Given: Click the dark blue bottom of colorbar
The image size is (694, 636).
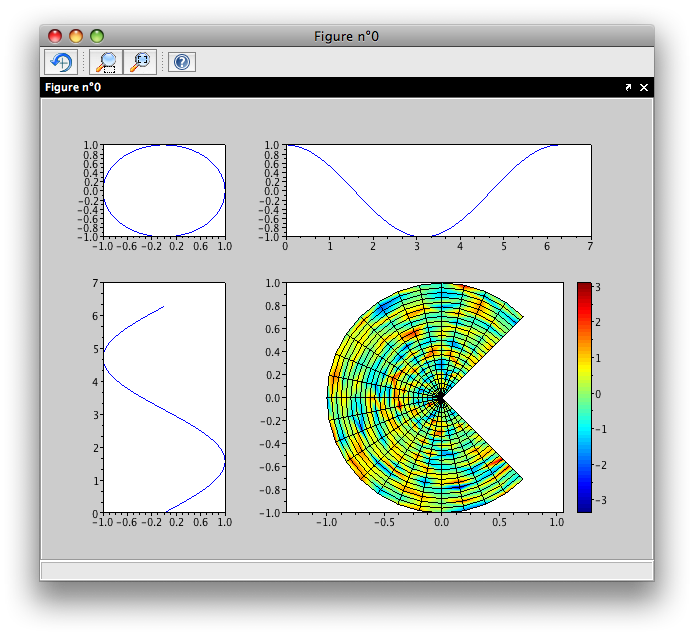Looking at the screenshot, I should 584,506.
